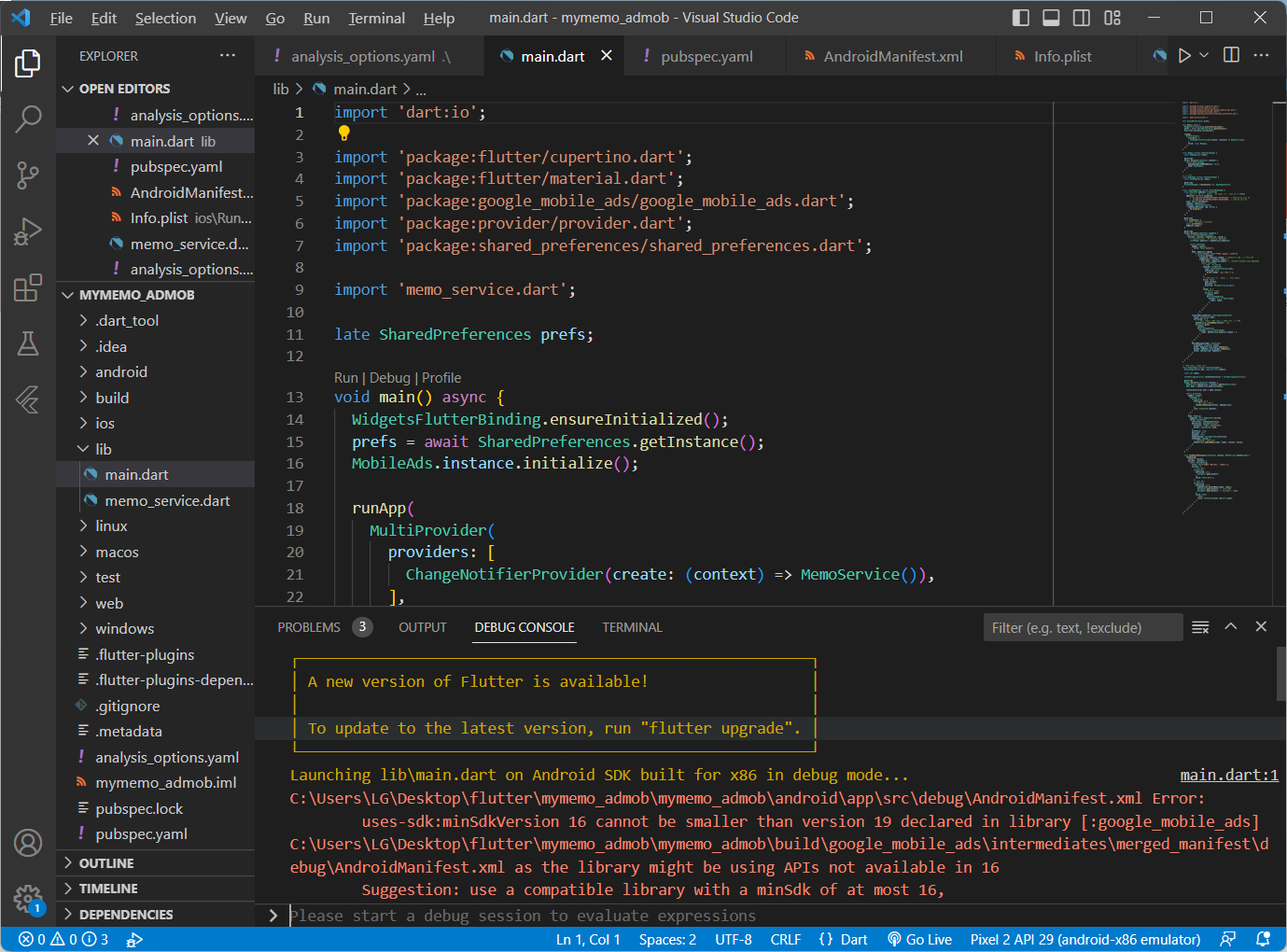Open the Flutter sidebar icon

coord(28,399)
